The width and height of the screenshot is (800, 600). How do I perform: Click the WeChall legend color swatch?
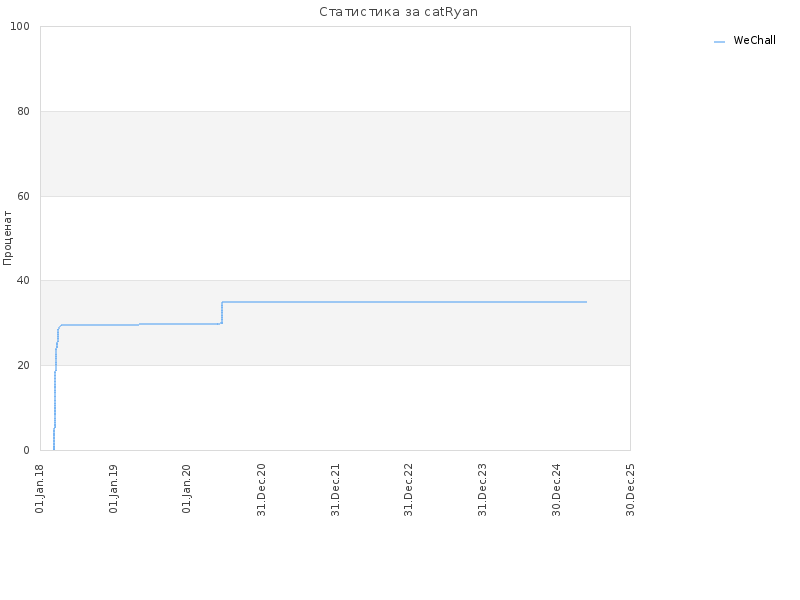719,42
